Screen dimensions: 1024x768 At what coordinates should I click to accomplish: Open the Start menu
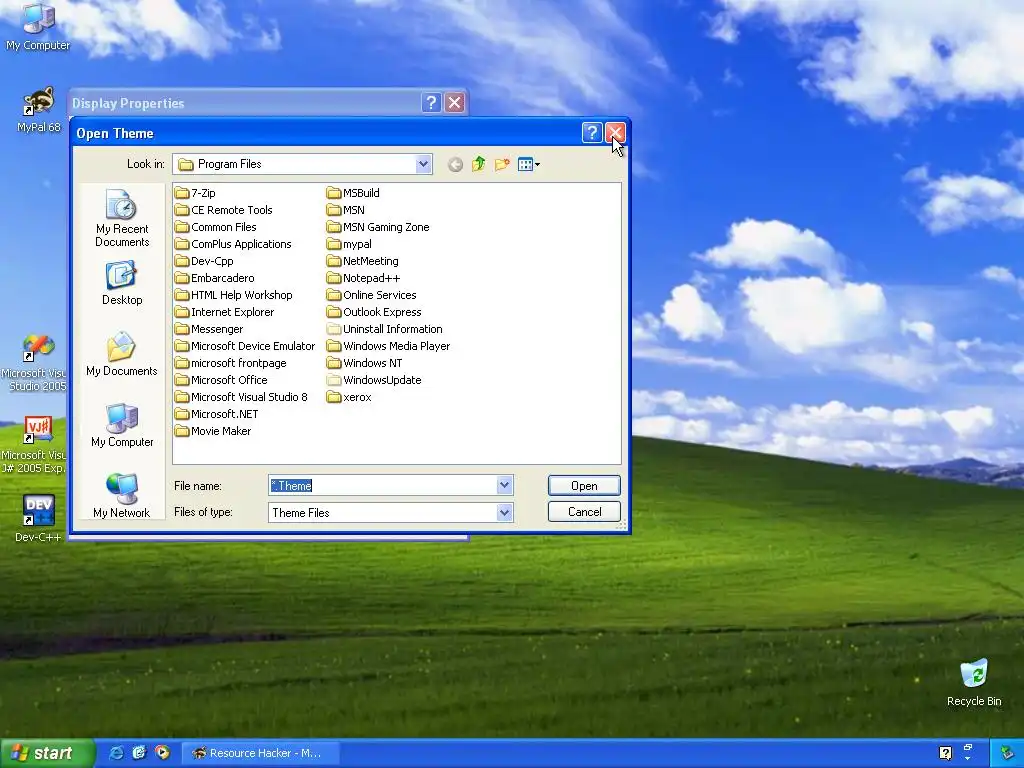coord(47,754)
